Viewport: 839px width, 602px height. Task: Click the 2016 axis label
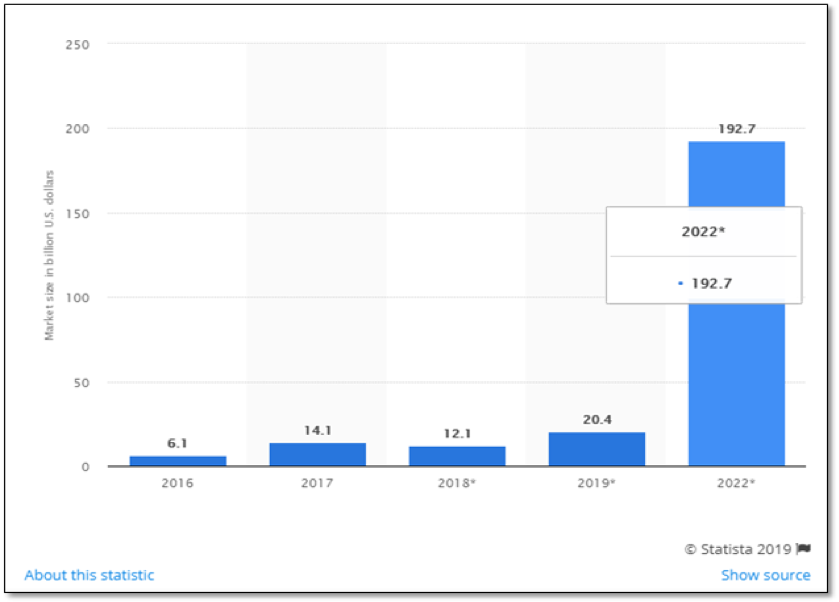tap(177, 482)
